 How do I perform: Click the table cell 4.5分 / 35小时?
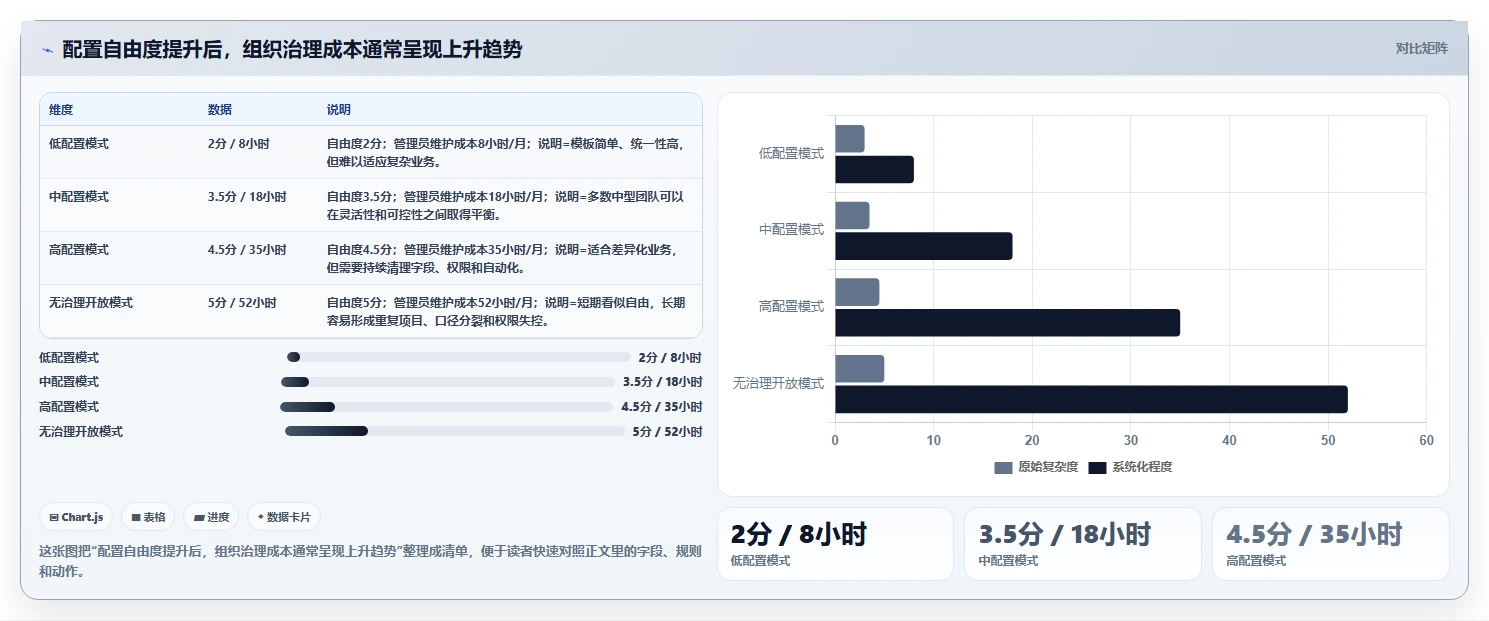pos(247,250)
